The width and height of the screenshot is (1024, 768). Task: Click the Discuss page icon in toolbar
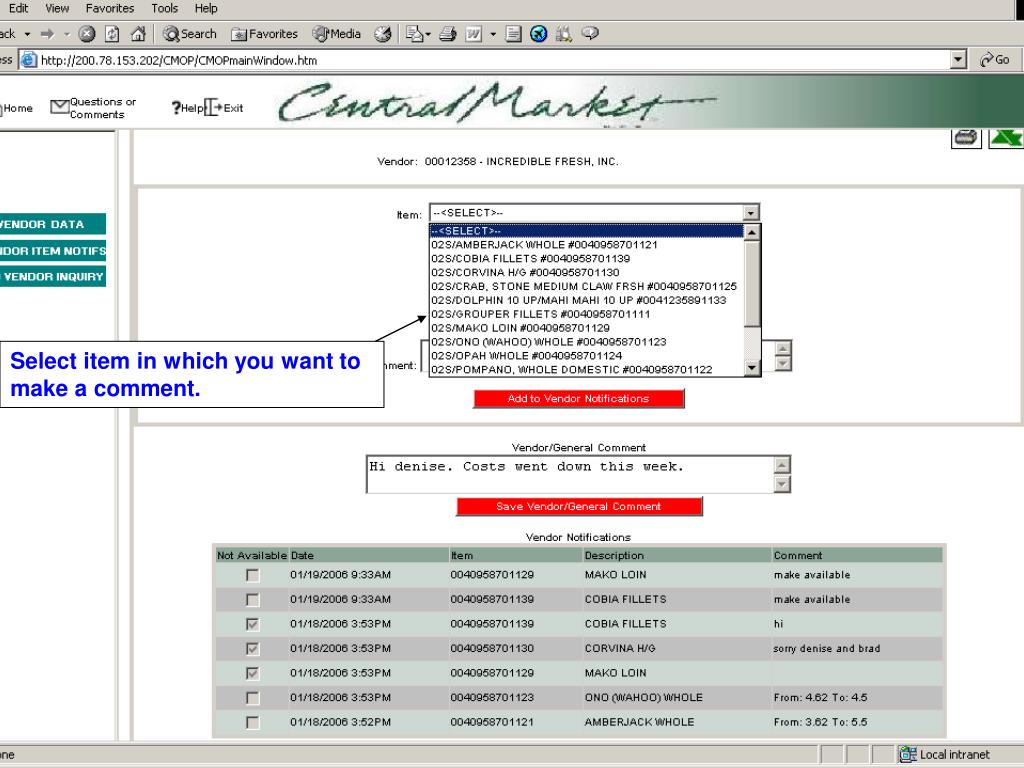[513, 34]
